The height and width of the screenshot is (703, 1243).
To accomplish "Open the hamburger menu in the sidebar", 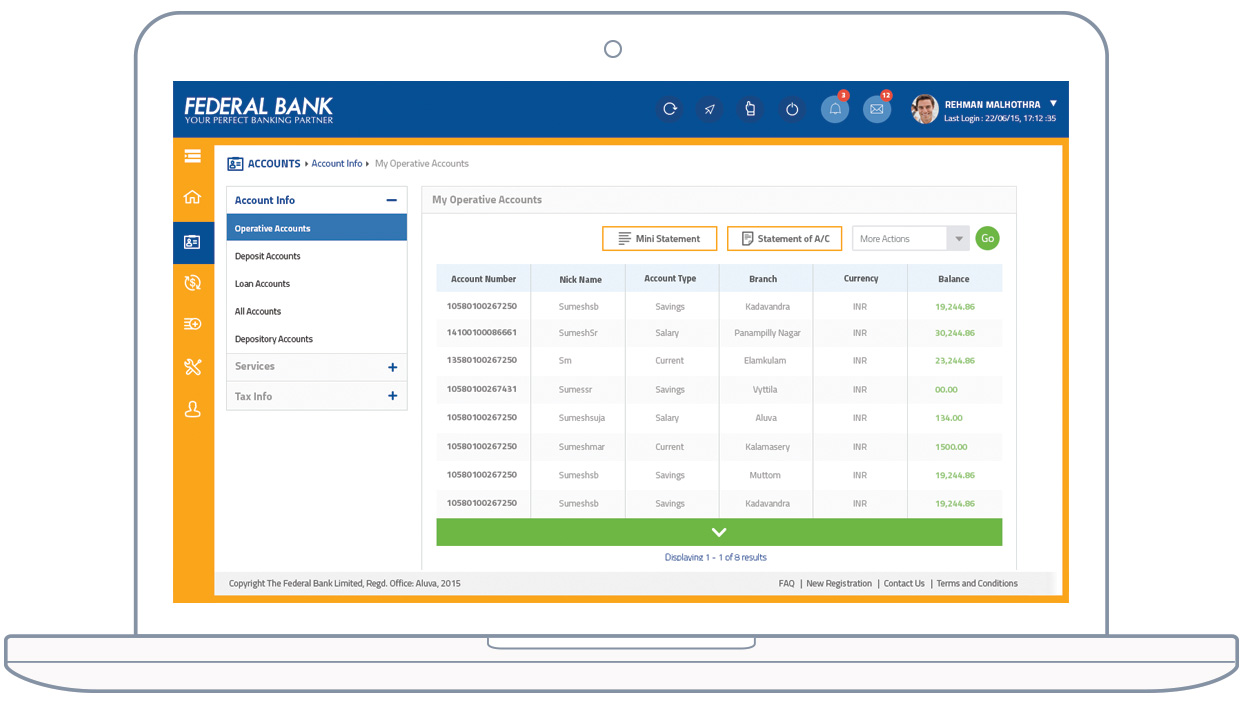I will pos(193,156).
